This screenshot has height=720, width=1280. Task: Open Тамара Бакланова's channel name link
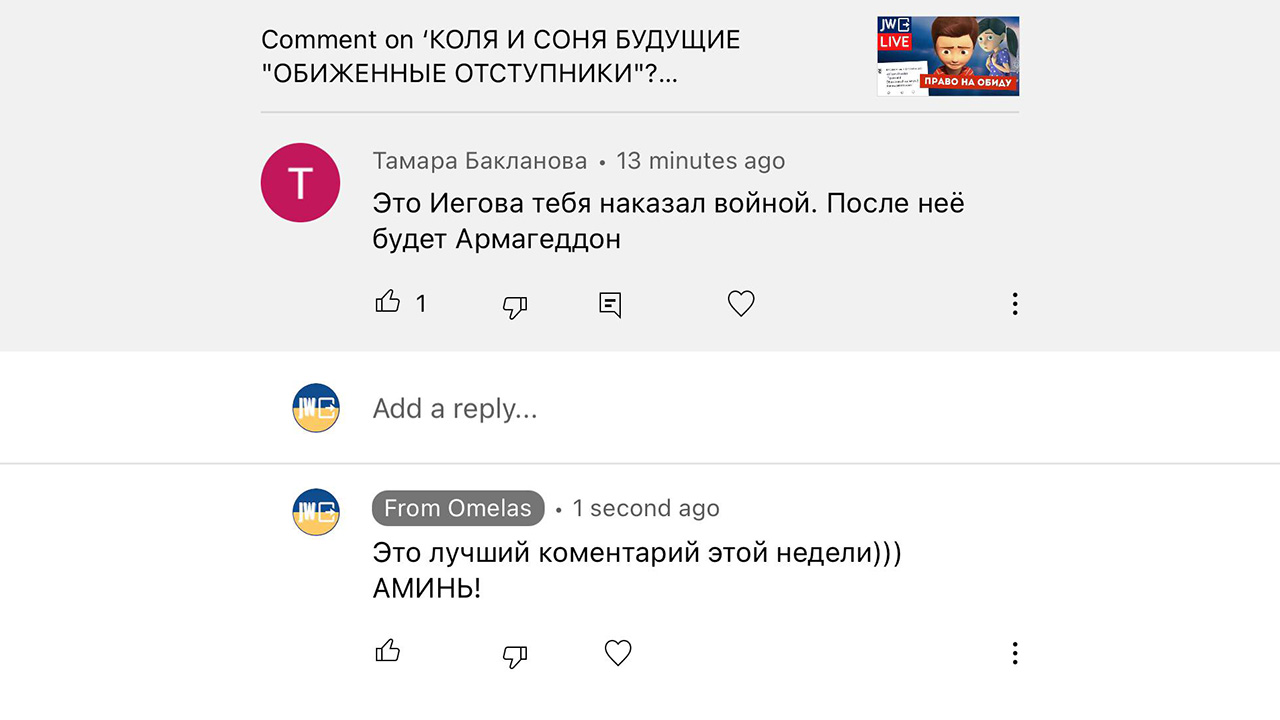coord(480,161)
